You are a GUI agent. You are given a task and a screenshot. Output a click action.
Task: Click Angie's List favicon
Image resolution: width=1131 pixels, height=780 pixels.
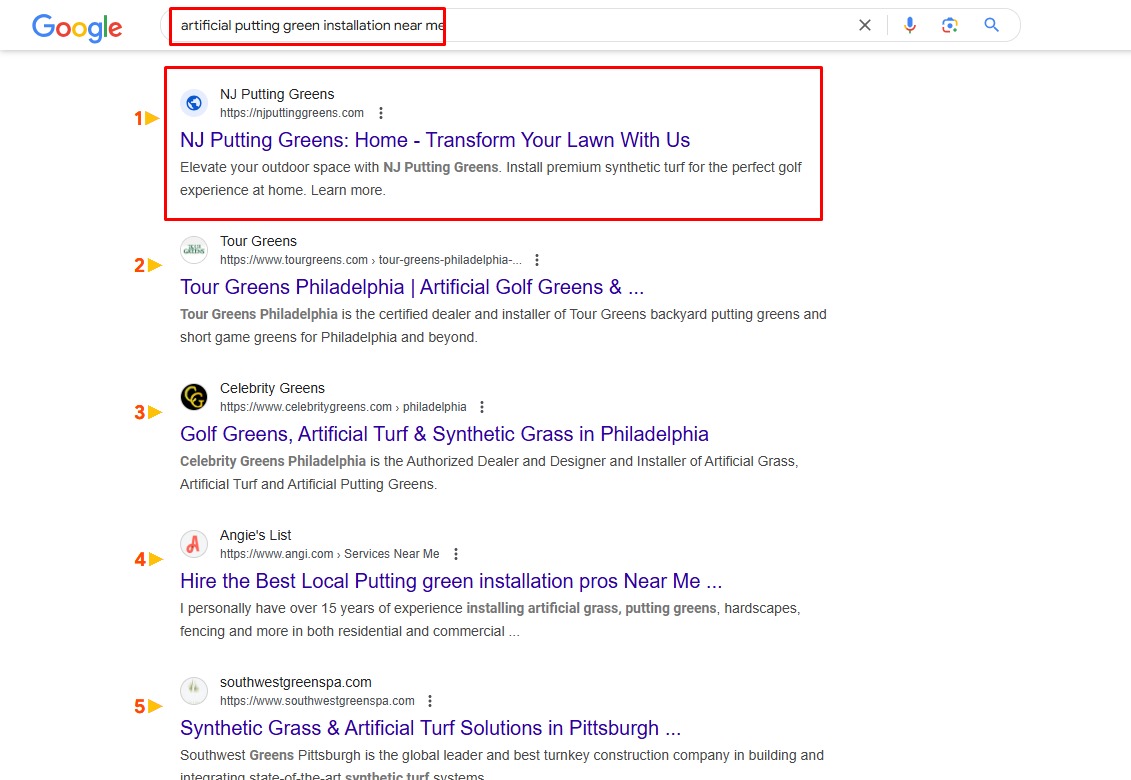[x=194, y=545]
